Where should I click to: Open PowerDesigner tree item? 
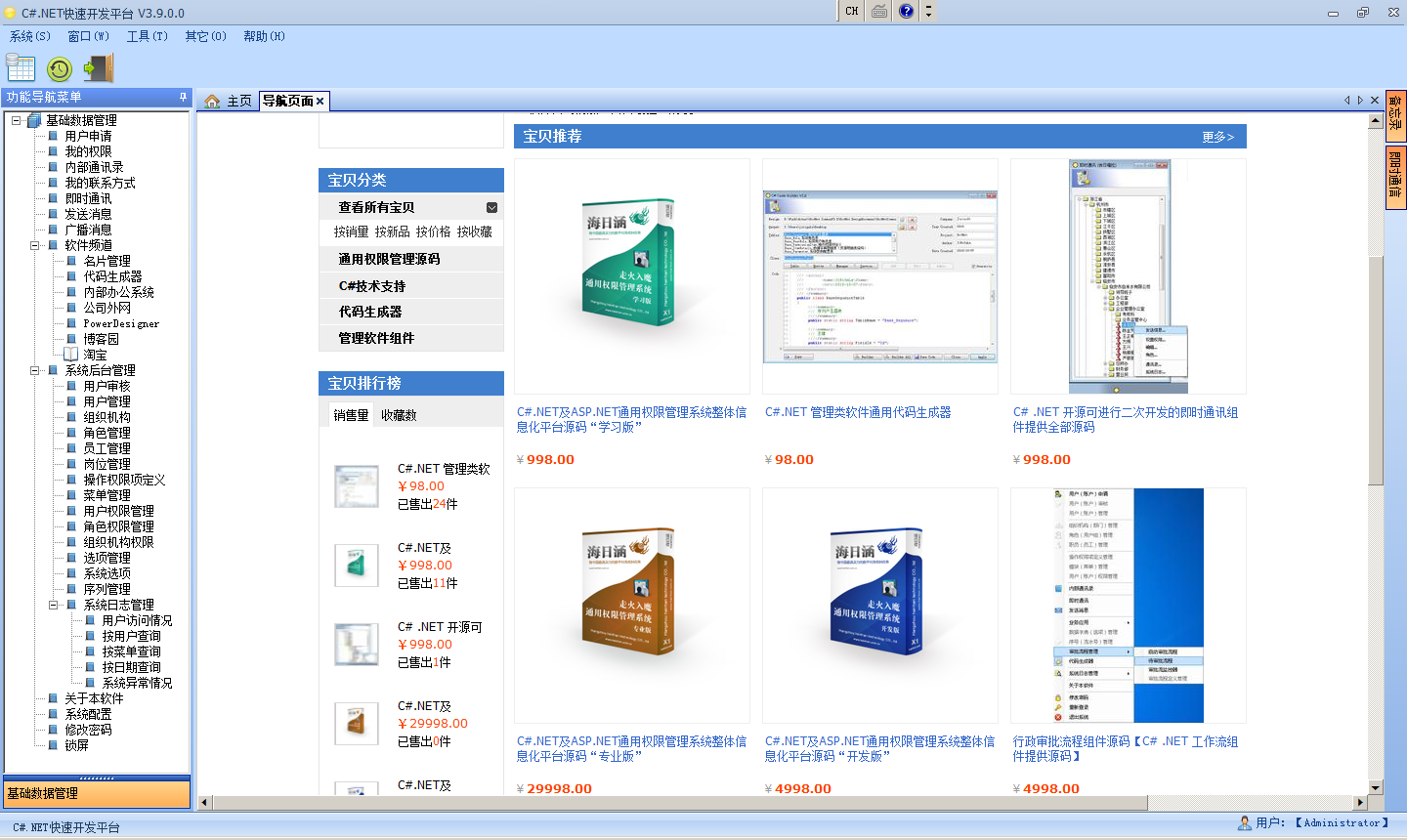(x=121, y=323)
